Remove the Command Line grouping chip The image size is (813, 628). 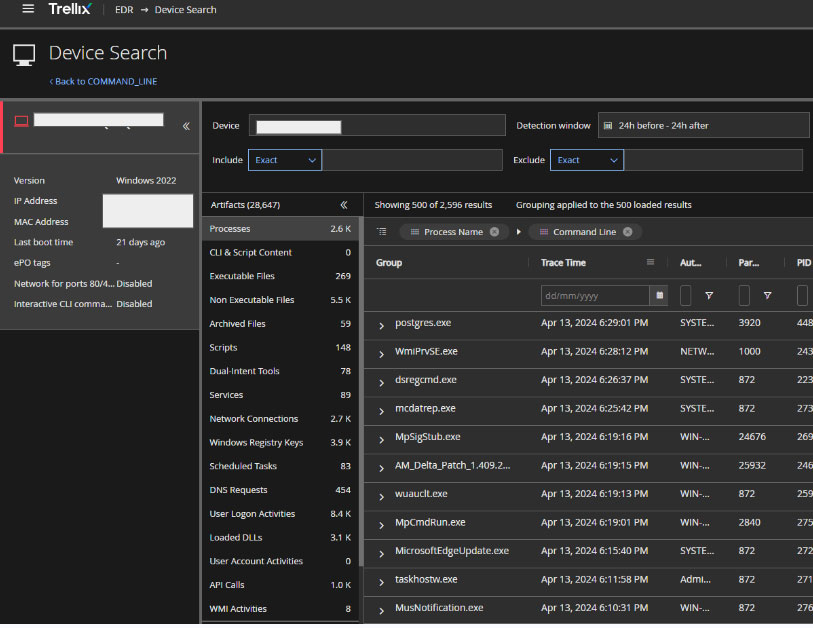(627, 232)
